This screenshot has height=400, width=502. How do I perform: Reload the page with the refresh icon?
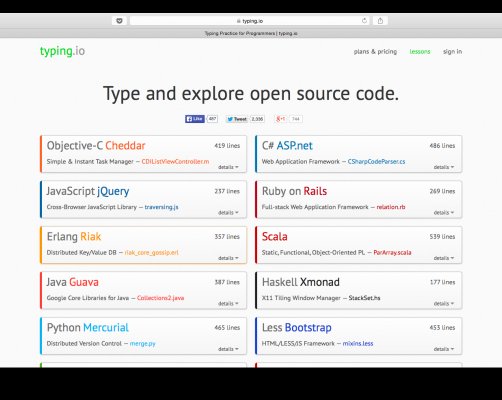coord(364,21)
